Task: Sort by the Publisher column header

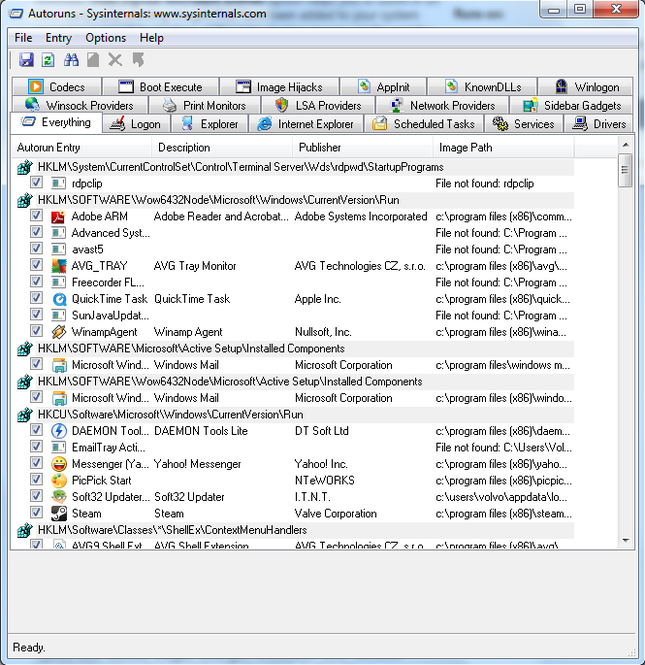Action: [363, 148]
